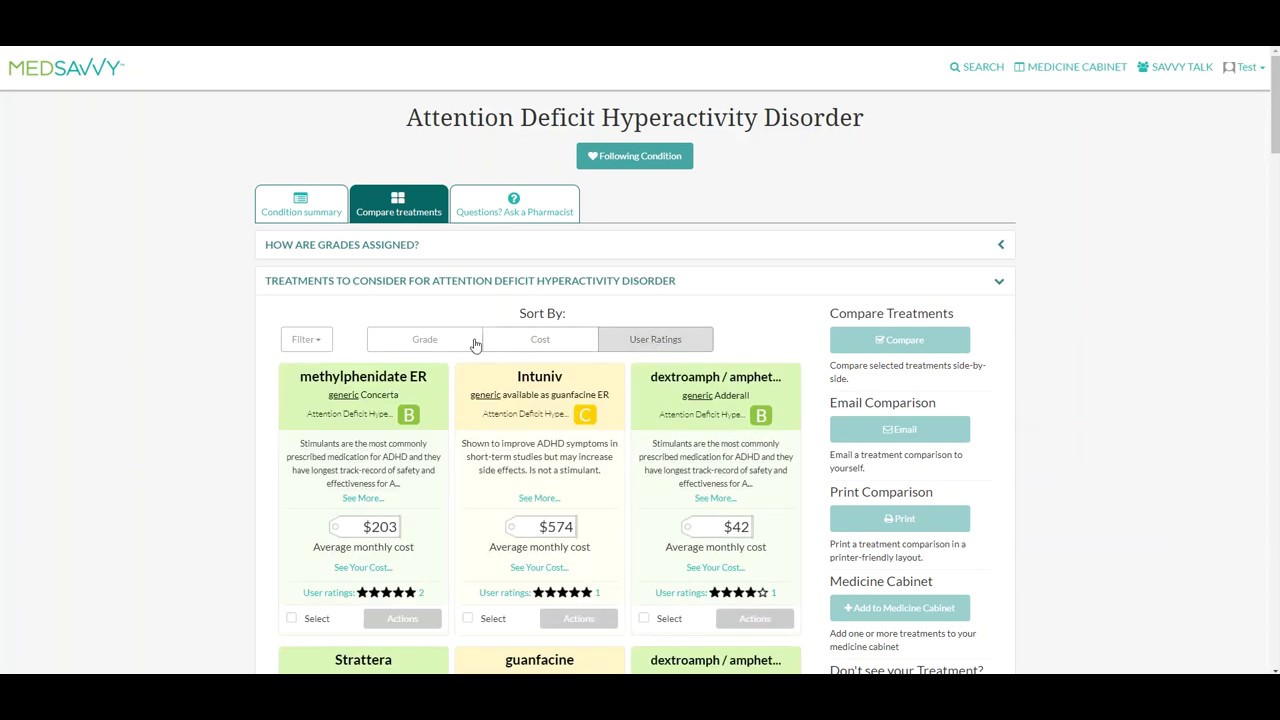The width and height of the screenshot is (1280, 720).
Task: Click grade B badge on dextroamph Adderall card
Action: pos(761,414)
